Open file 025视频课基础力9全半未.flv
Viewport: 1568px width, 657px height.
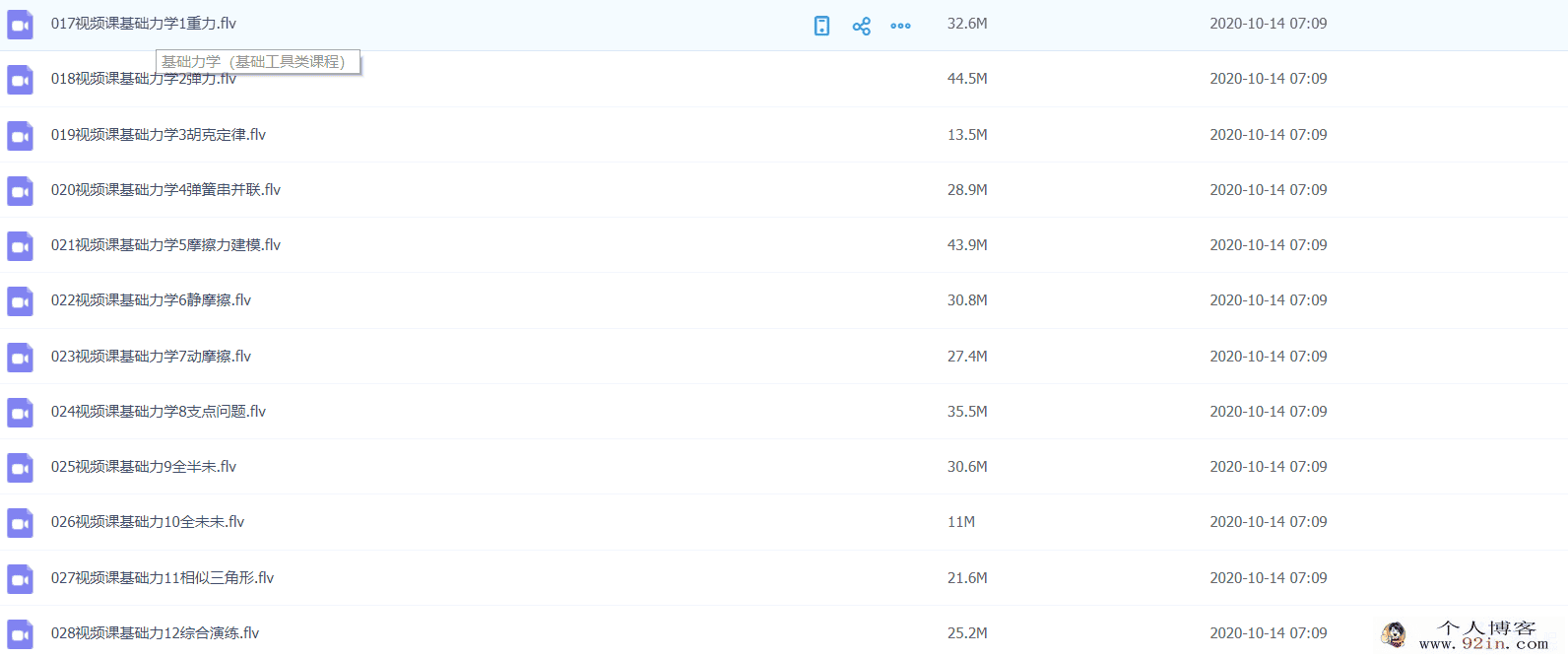[144, 467]
